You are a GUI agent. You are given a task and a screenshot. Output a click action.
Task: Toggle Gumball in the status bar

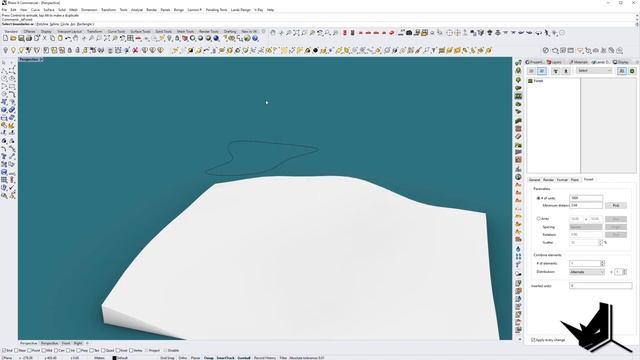(244, 358)
